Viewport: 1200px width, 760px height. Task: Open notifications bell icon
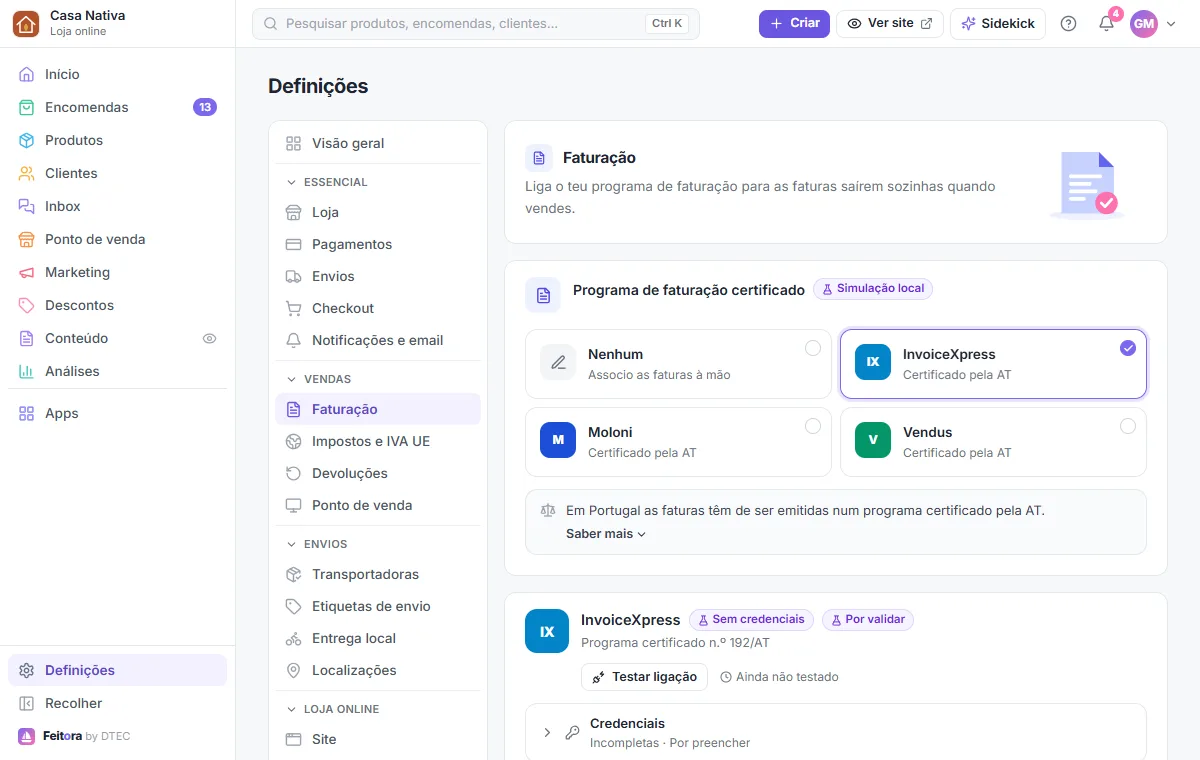pos(1106,23)
